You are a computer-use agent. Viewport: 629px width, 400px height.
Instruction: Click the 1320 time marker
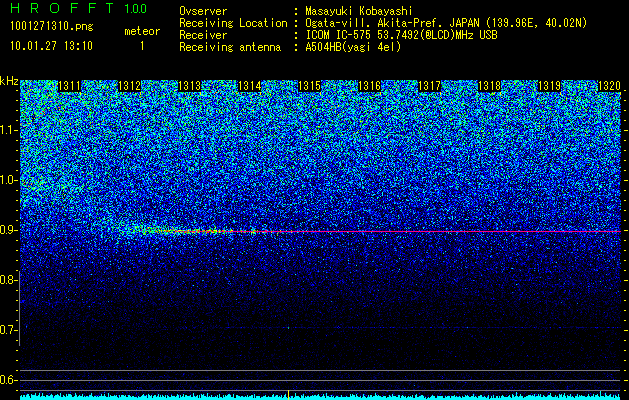(609, 86)
